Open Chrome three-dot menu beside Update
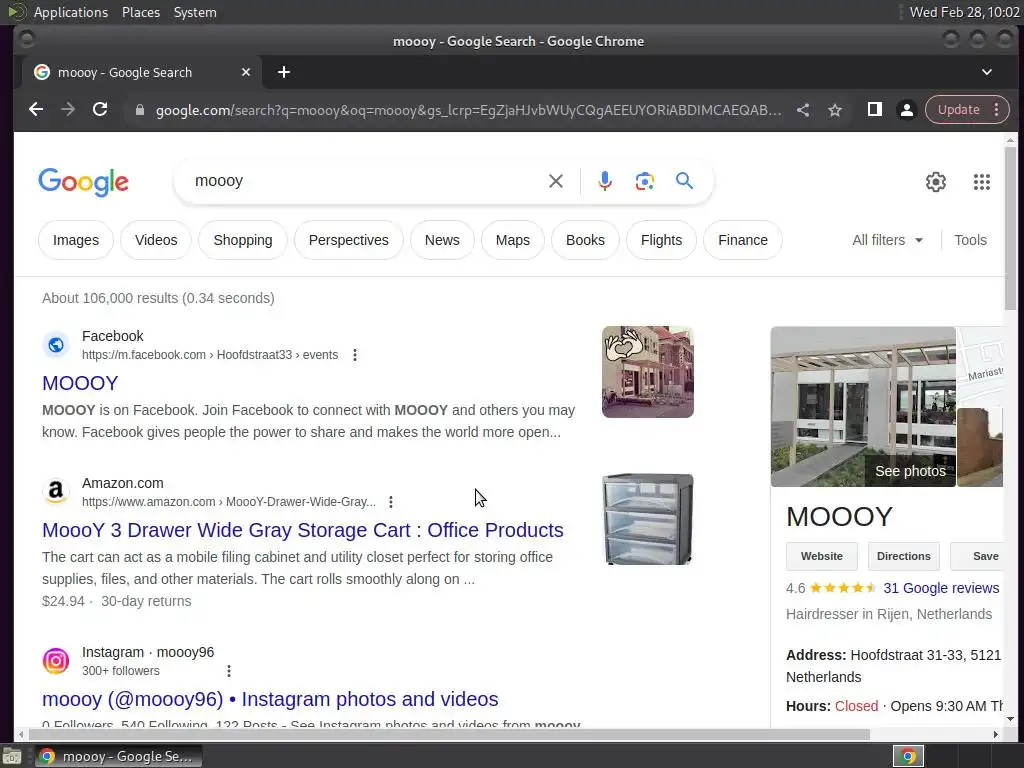Screen dimensions: 1024x768 pyautogui.click(x=997, y=110)
